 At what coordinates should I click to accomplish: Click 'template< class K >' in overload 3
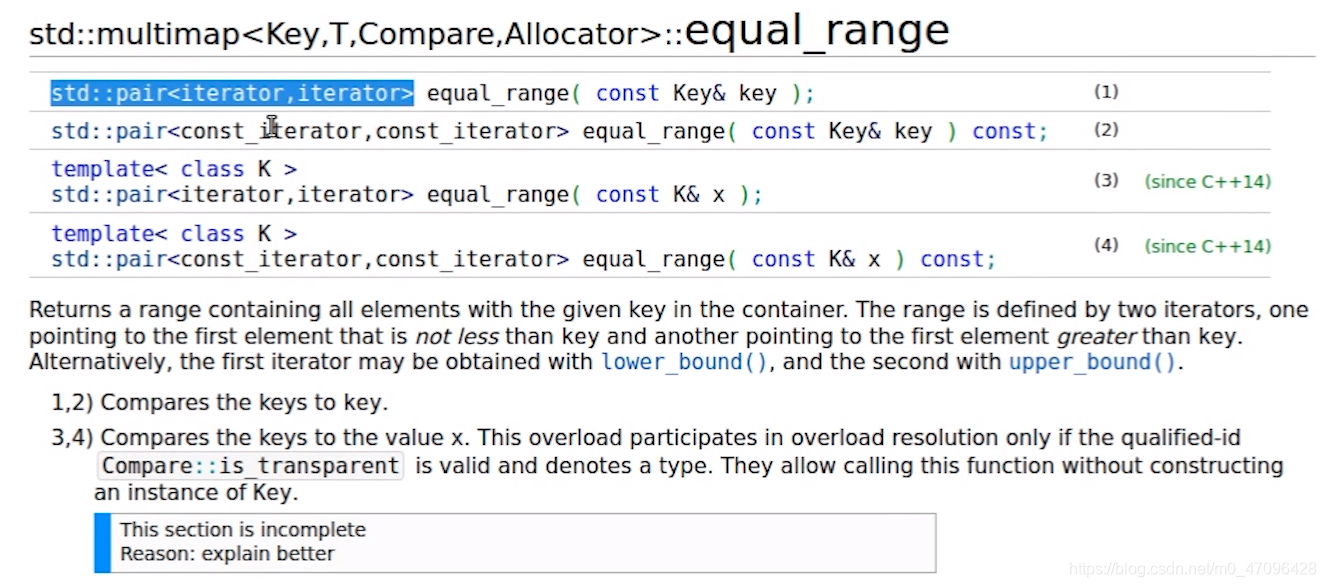click(174, 170)
